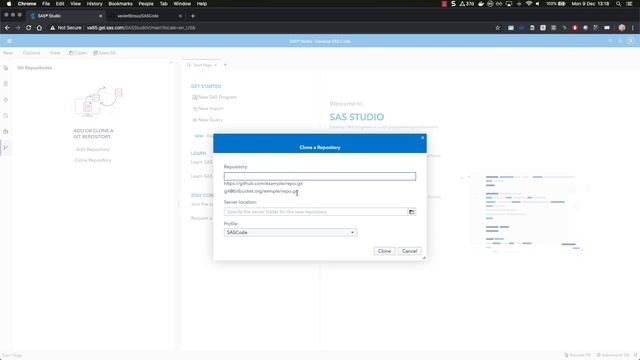
Task: Switch to the second Chrome tab (SASCode)
Action: tap(138, 16)
